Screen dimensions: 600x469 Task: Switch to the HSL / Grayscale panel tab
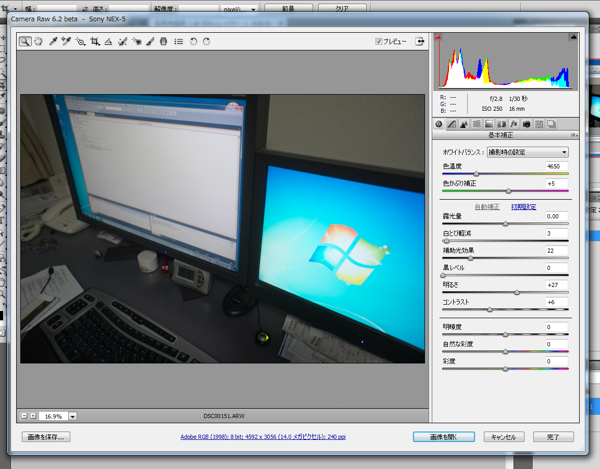point(476,124)
